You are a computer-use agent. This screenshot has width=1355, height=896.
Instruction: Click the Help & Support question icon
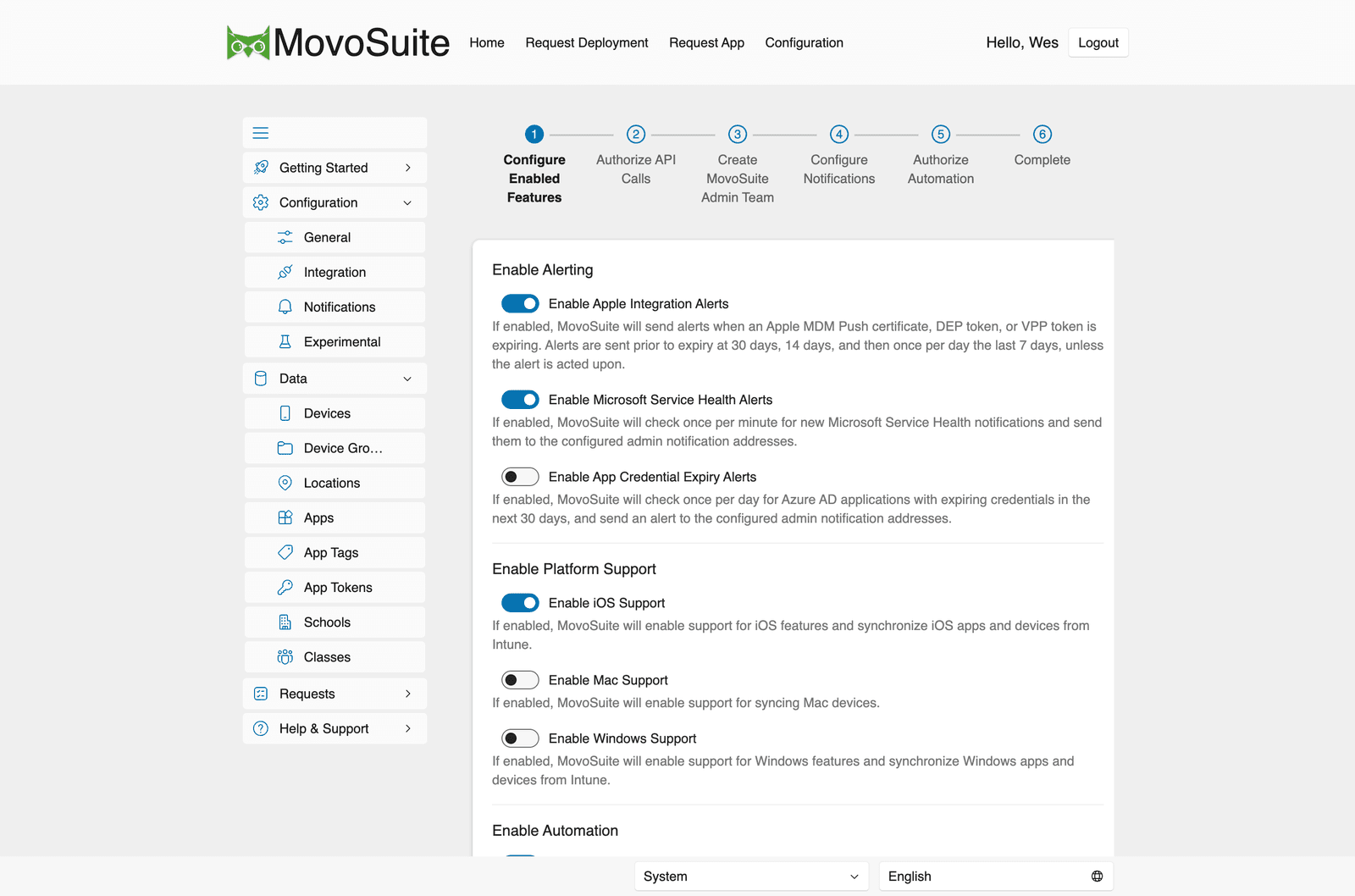click(x=261, y=728)
